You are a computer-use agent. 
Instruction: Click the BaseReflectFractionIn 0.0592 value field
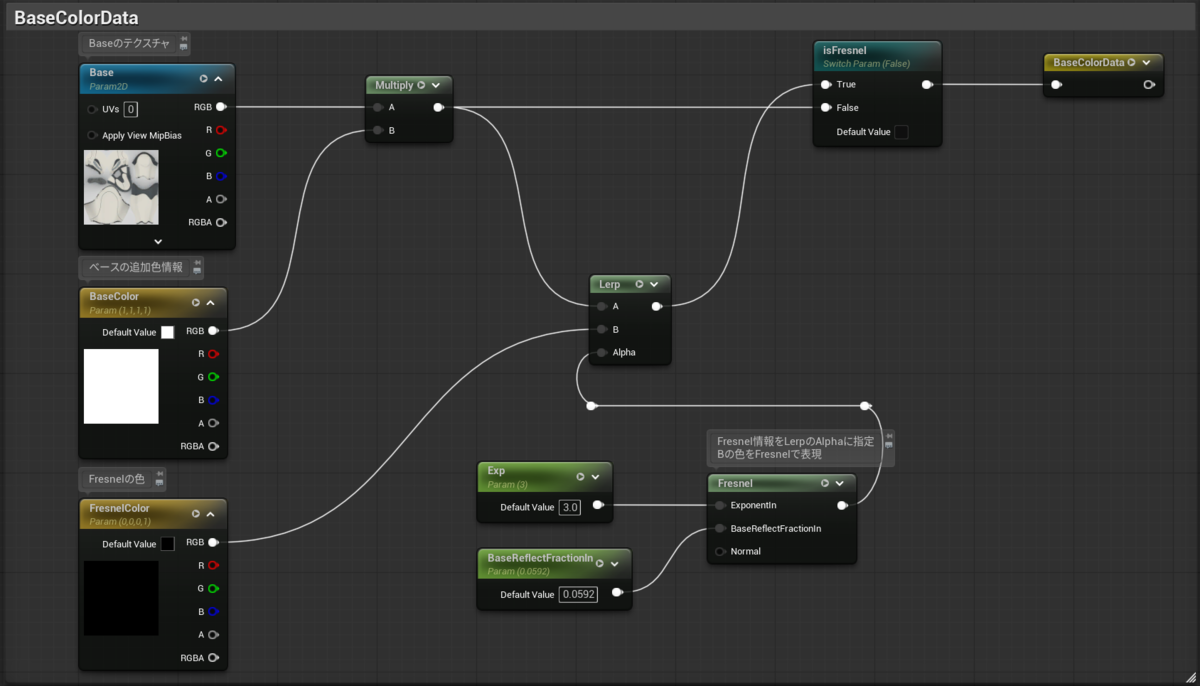(578, 595)
